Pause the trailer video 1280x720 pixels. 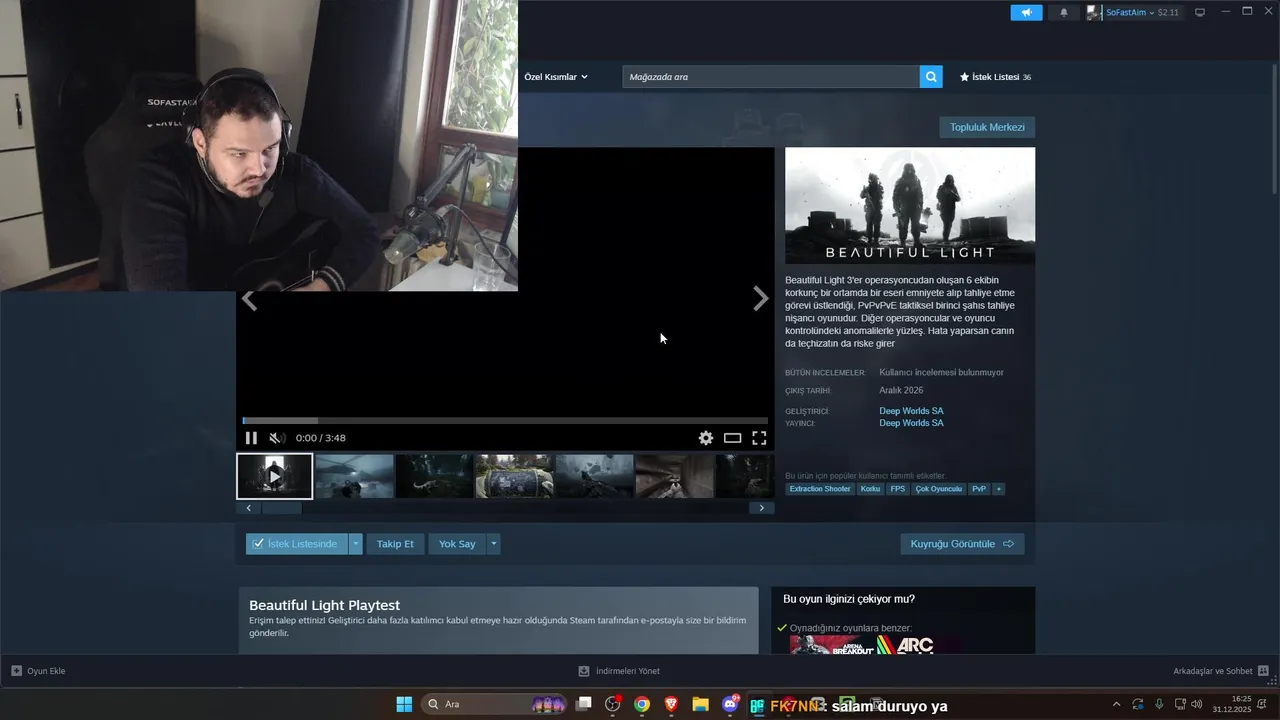click(x=251, y=438)
